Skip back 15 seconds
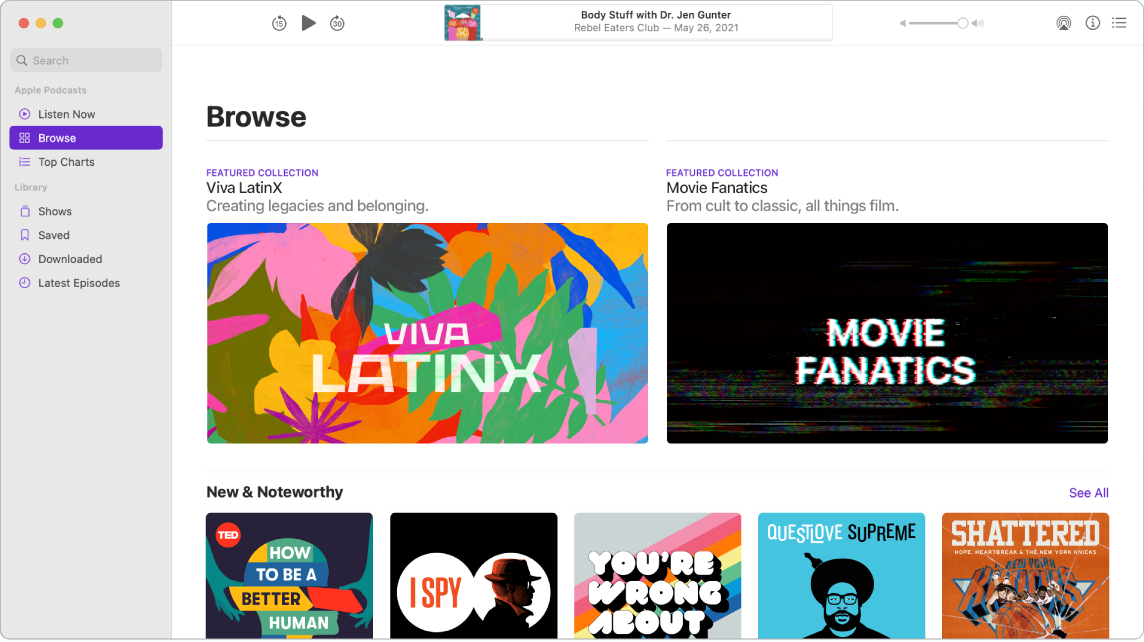The image size is (1144, 642). pos(279,22)
